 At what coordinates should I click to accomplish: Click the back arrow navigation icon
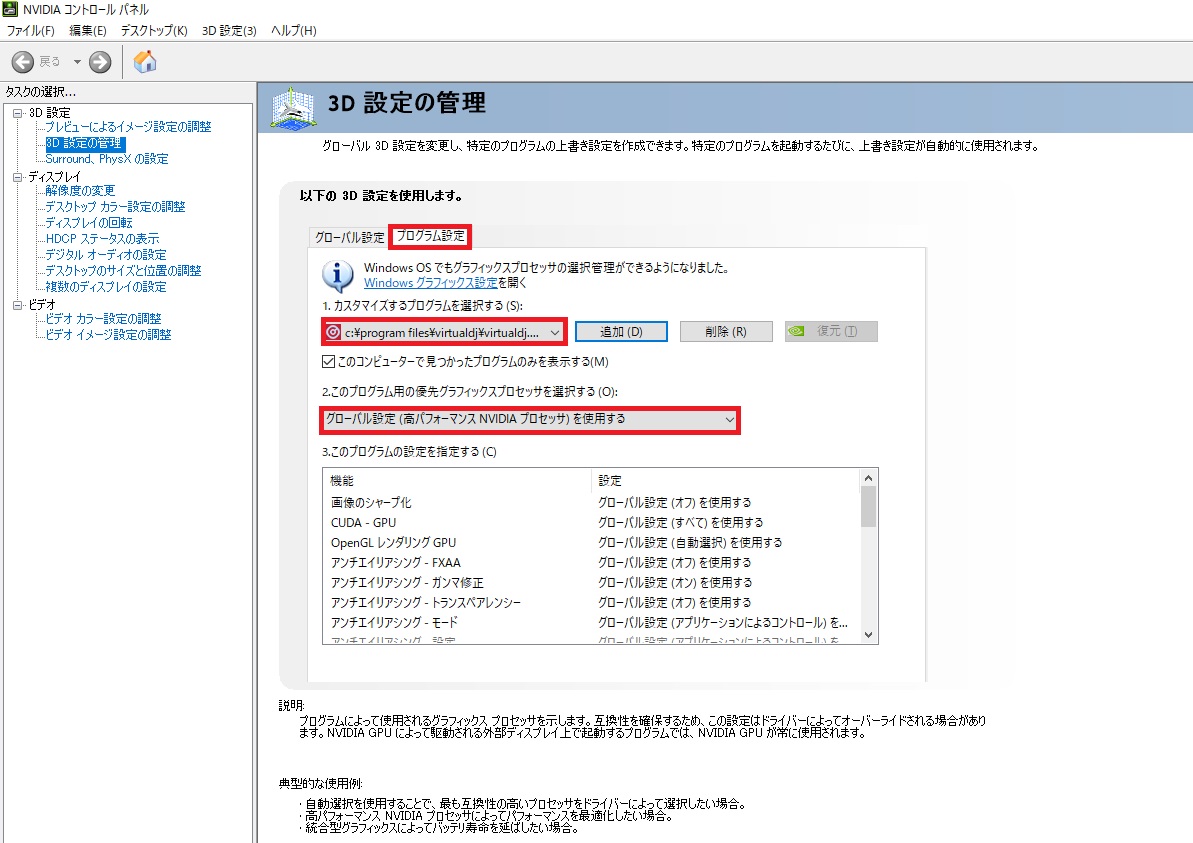pyautogui.click(x=23, y=62)
